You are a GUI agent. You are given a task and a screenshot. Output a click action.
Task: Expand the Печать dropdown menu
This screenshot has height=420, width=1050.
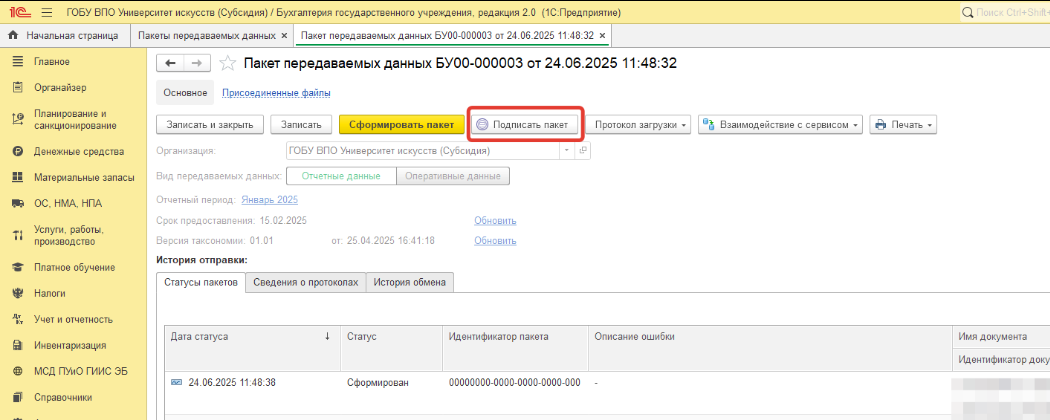(x=903, y=125)
